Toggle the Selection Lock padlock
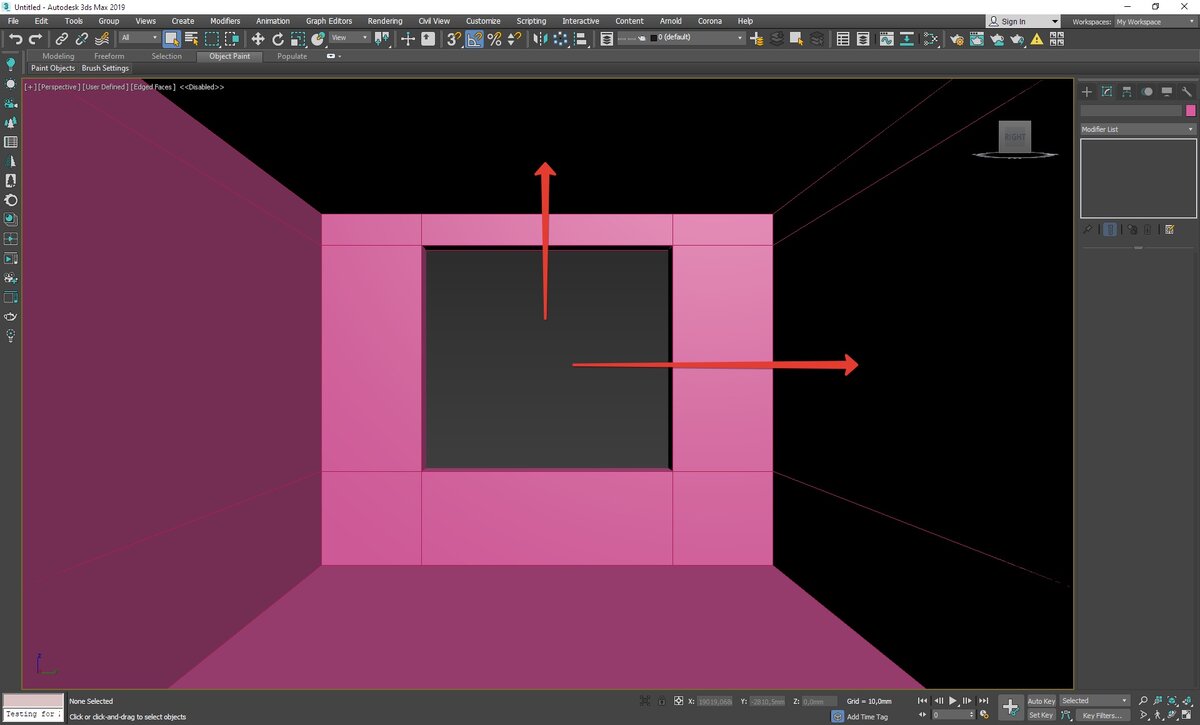1200x725 pixels. tap(661, 700)
